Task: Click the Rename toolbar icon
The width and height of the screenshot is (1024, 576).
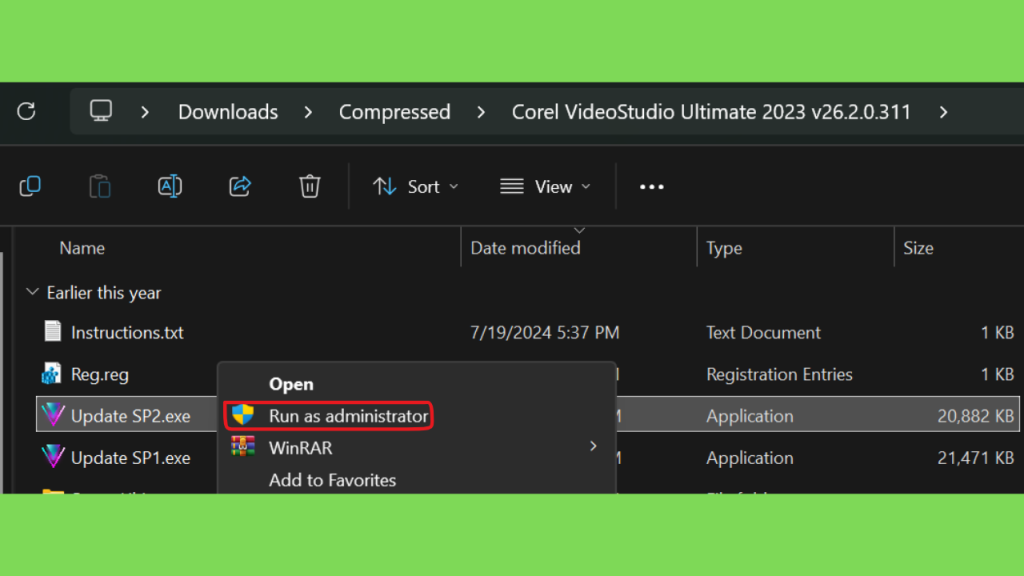Action: point(170,186)
